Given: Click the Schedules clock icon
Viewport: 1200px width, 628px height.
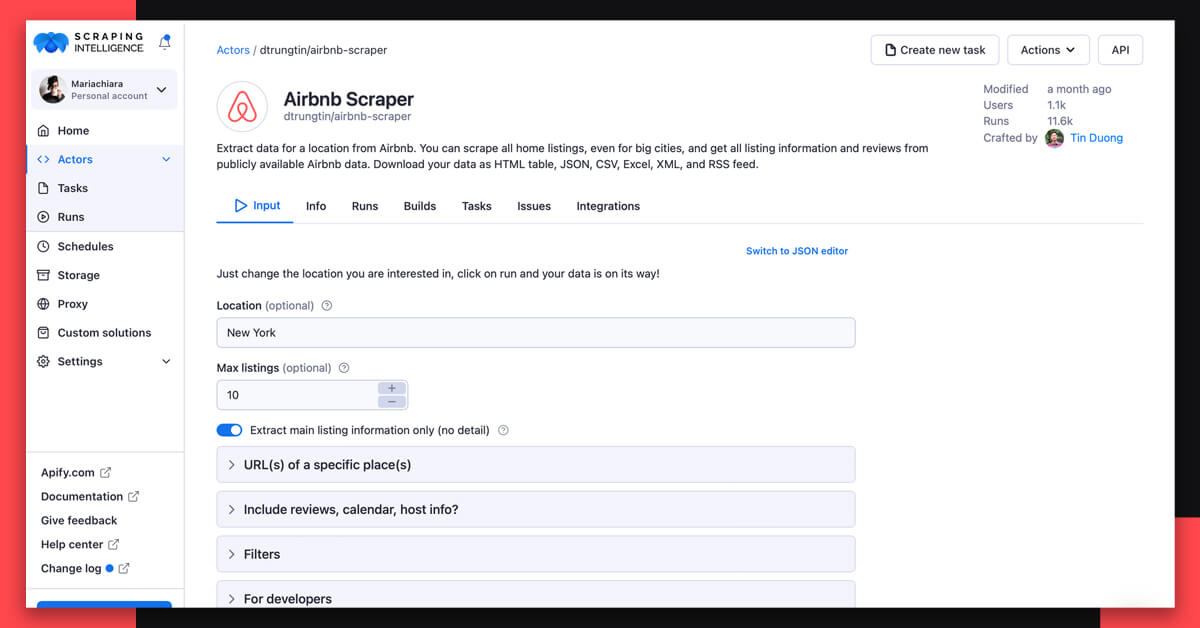Looking at the screenshot, I should [x=43, y=246].
